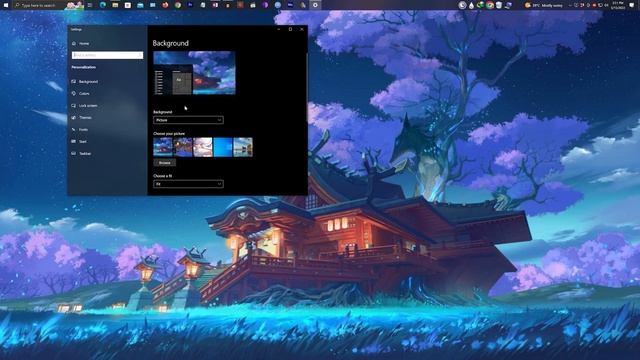Open File Explorer from the taskbar
Viewport: 640px width, 360px height.
[x=115, y=5]
